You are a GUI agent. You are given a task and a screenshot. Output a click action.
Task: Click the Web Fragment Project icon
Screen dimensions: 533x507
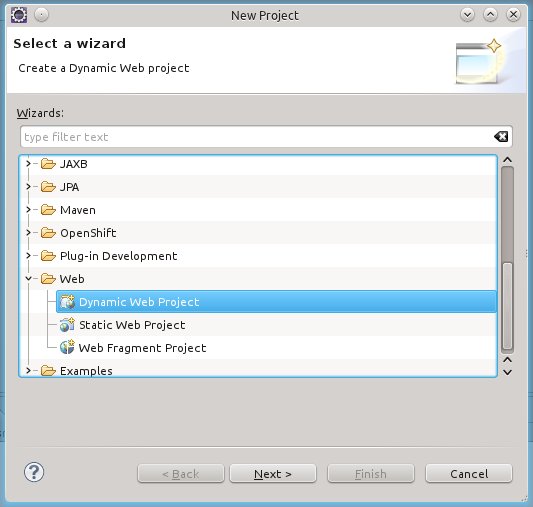pyautogui.click(x=67, y=348)
